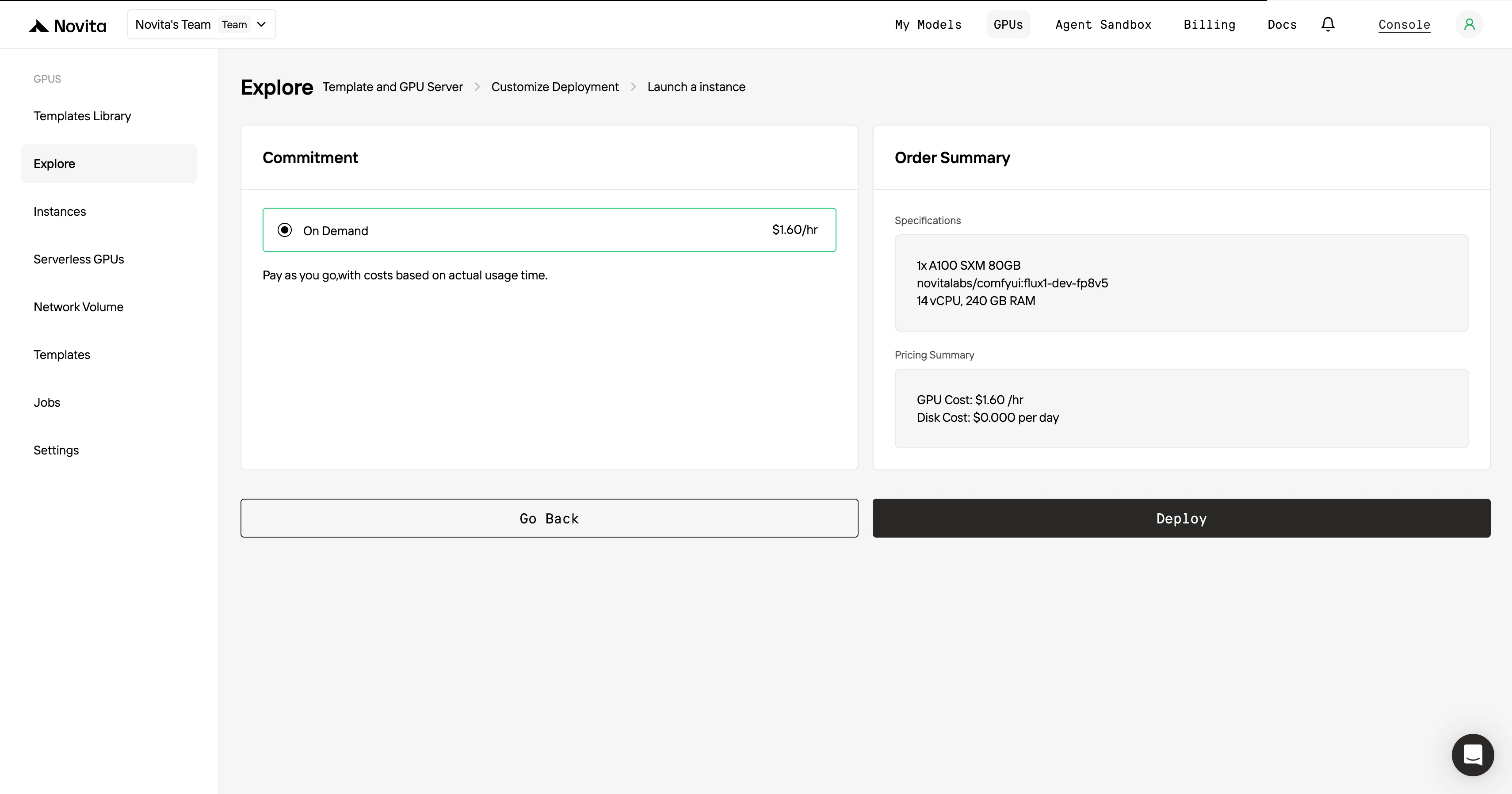1512x794 pixels.
Task: Open Serverless GPUs sidebar item
Action: (109, 259)
